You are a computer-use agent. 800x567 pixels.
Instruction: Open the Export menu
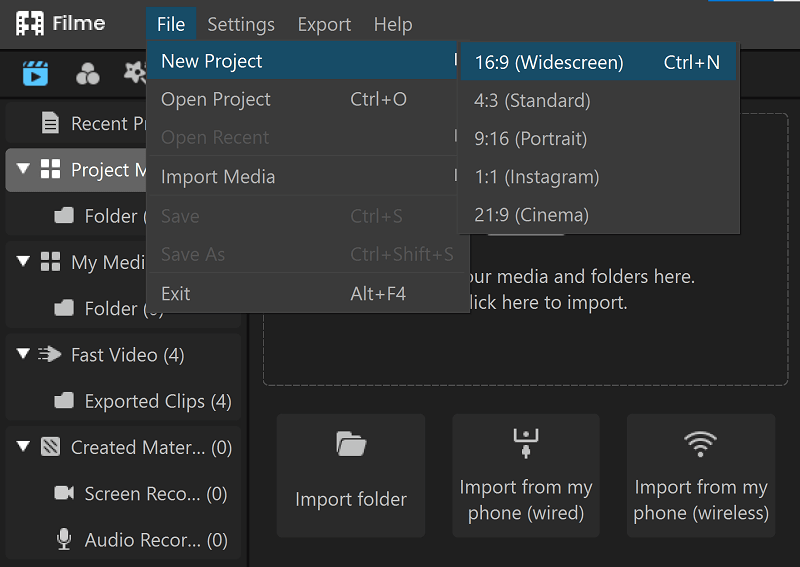[324, 24]
